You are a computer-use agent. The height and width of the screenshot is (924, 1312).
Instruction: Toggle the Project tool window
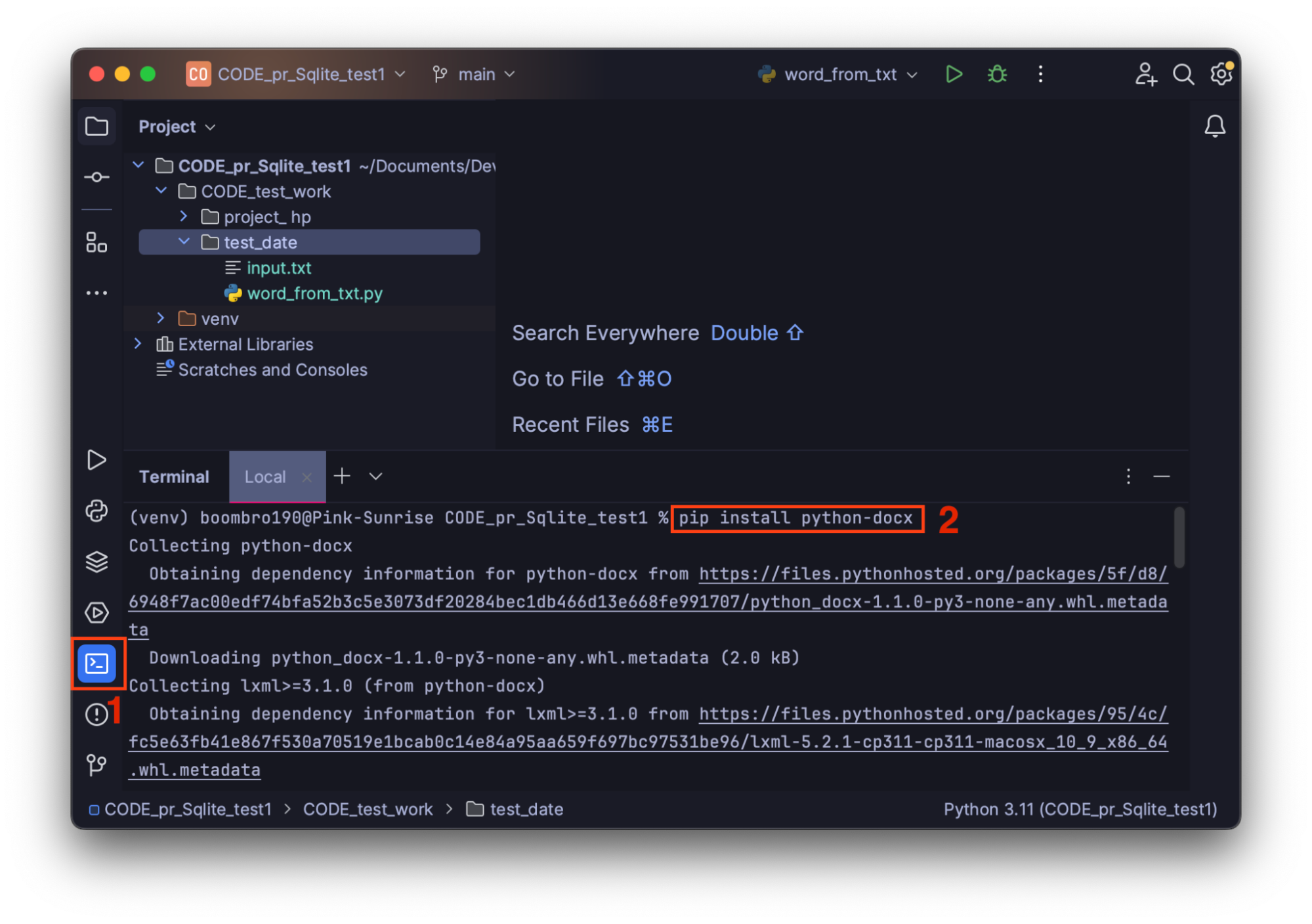tap(96, 125)
